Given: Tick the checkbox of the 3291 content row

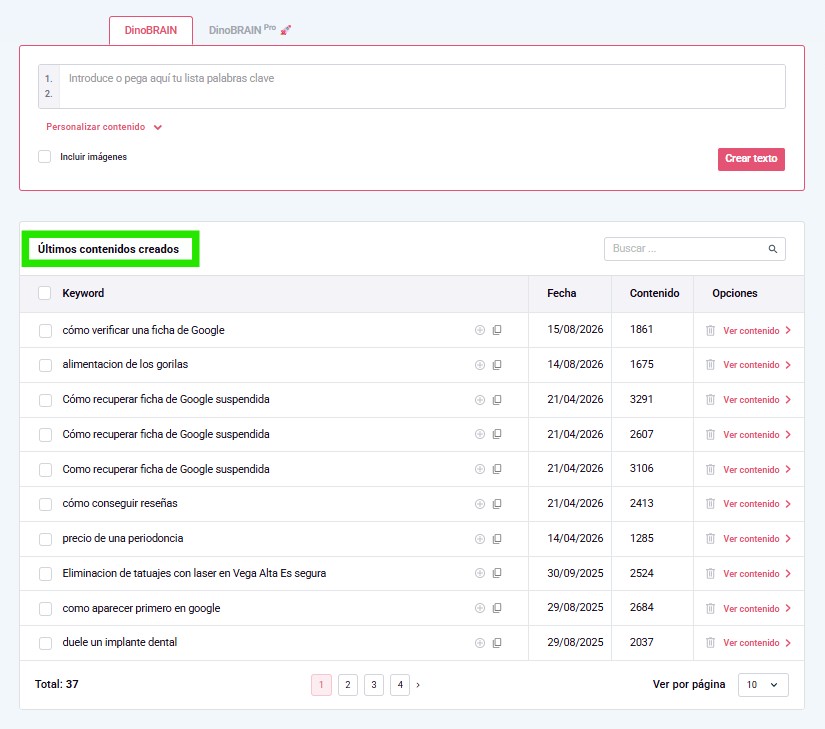Looking at the screenshot, I should pyautogui.click(x=46, y=400).
